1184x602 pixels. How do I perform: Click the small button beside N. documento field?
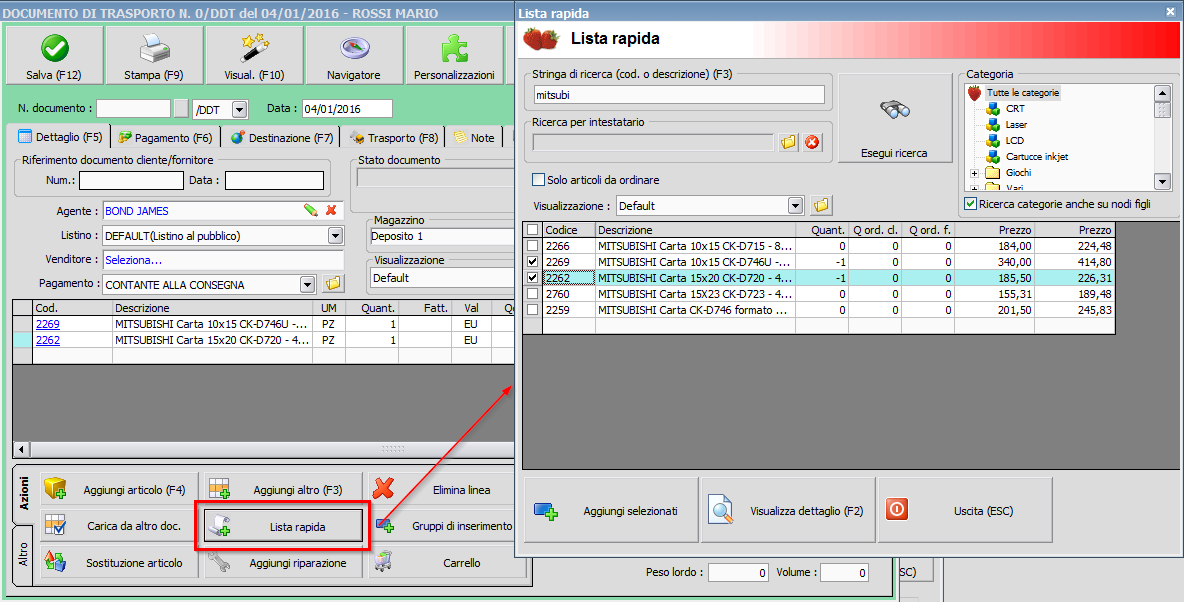pos(181,109)
